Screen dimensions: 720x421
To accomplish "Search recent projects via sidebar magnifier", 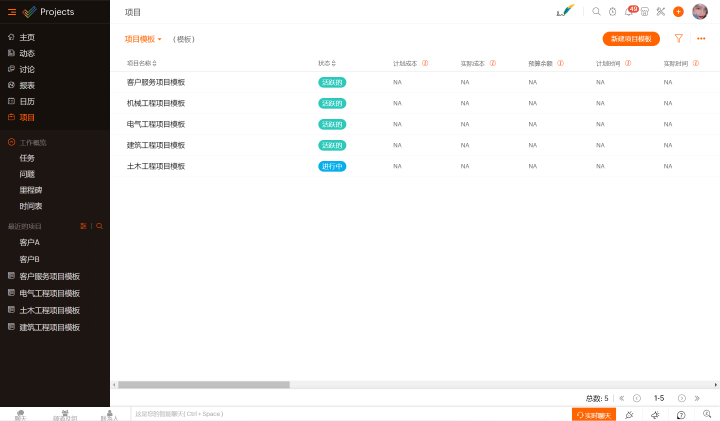I will (x=99, y=226).
